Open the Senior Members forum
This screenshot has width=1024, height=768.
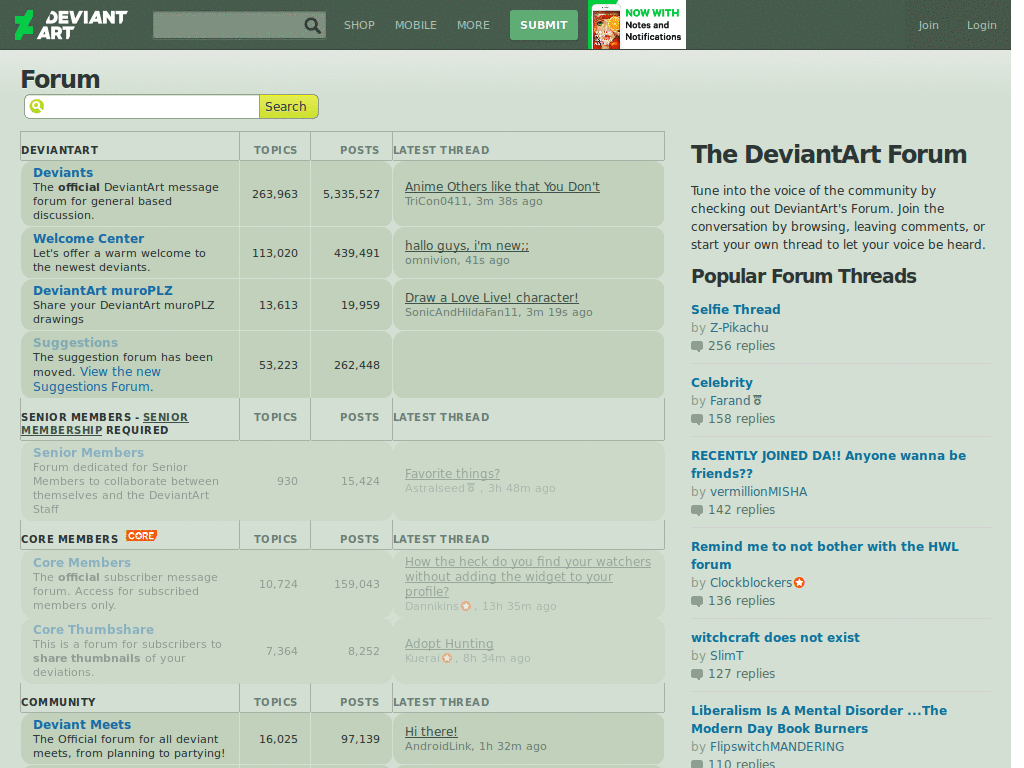click(x=89, y=453)
